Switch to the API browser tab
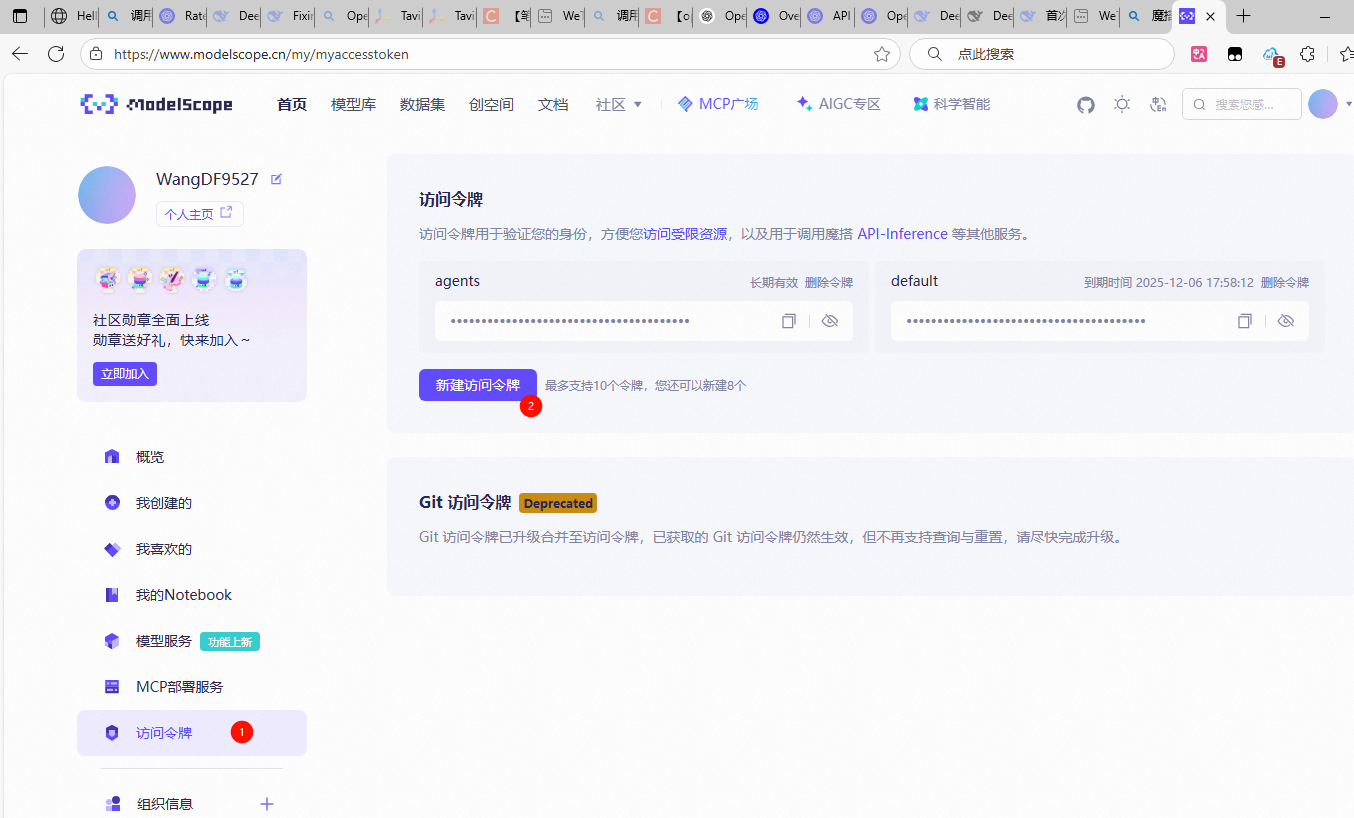Screen dimensions: 1354x818 click(x=828, y=16)
